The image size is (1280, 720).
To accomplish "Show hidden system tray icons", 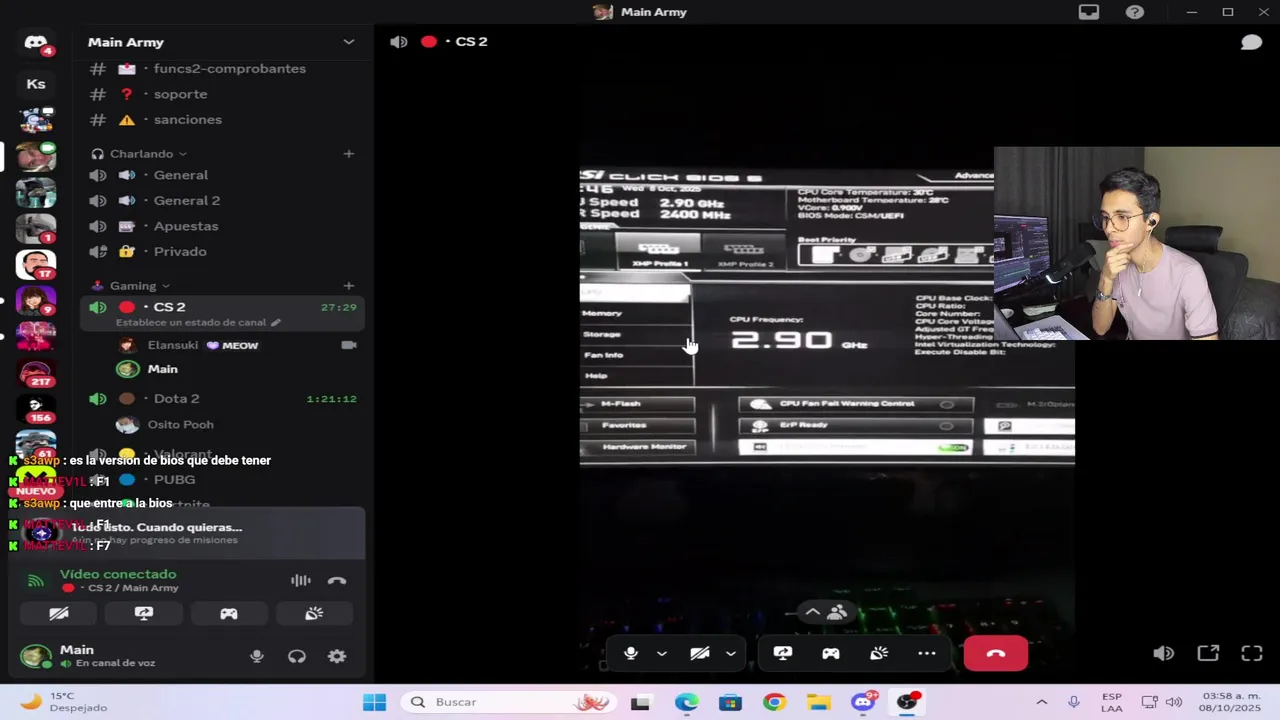I will (x=1041, y=702).
